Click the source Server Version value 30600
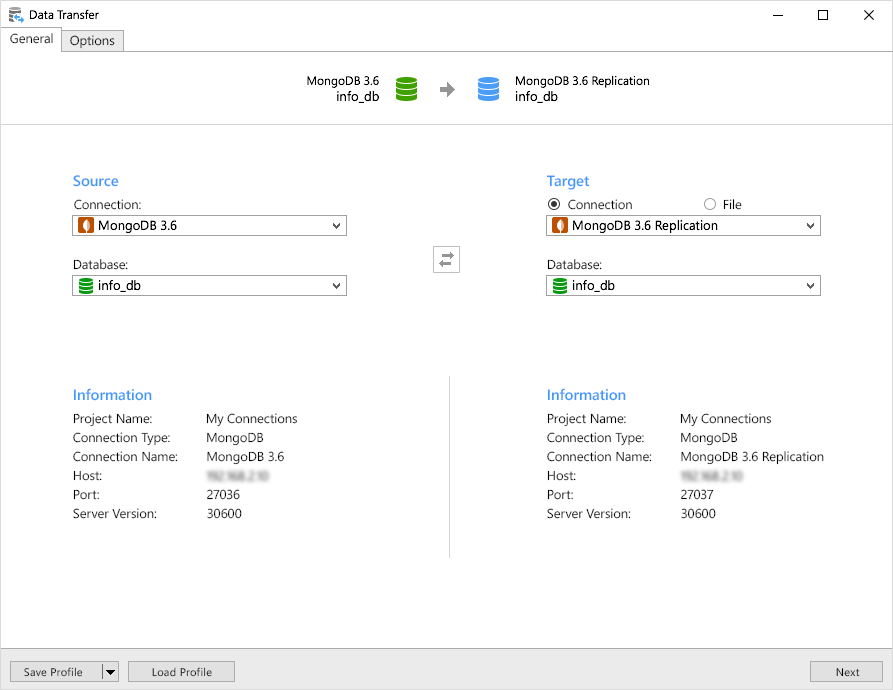 [x=224, y=514]
